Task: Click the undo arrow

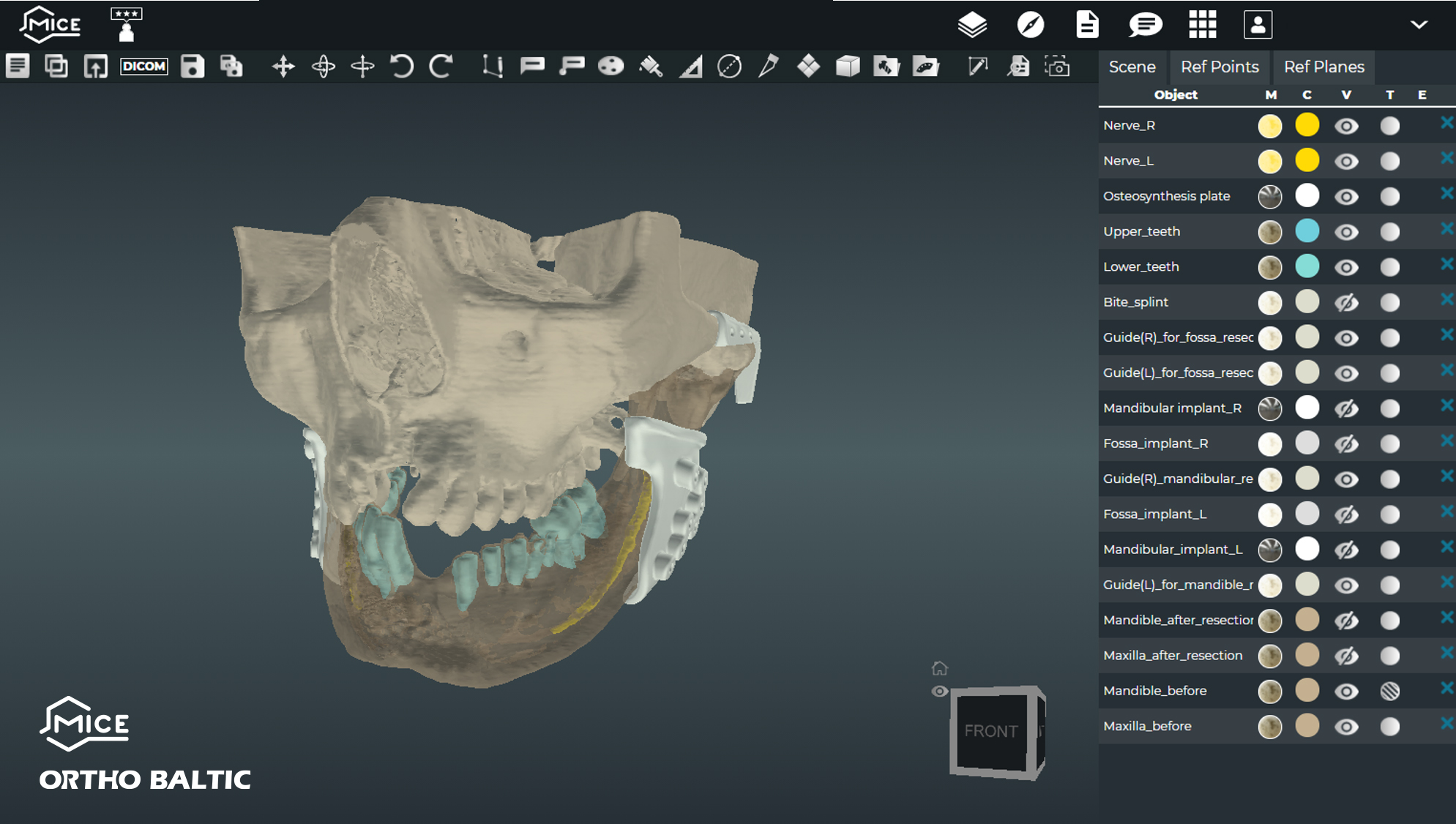Action: click(x=401, y=67)
